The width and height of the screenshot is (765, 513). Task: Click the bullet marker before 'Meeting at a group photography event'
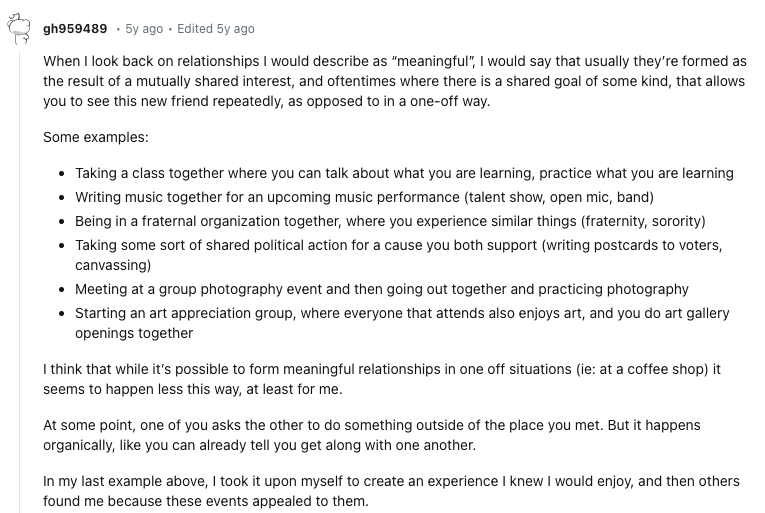[x=61, y=289]
